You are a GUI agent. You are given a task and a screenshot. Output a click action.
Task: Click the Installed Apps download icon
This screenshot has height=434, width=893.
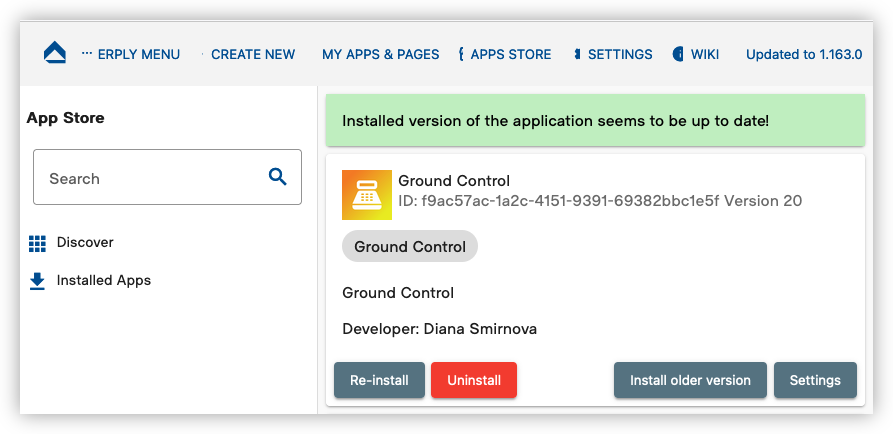point(37,281)
